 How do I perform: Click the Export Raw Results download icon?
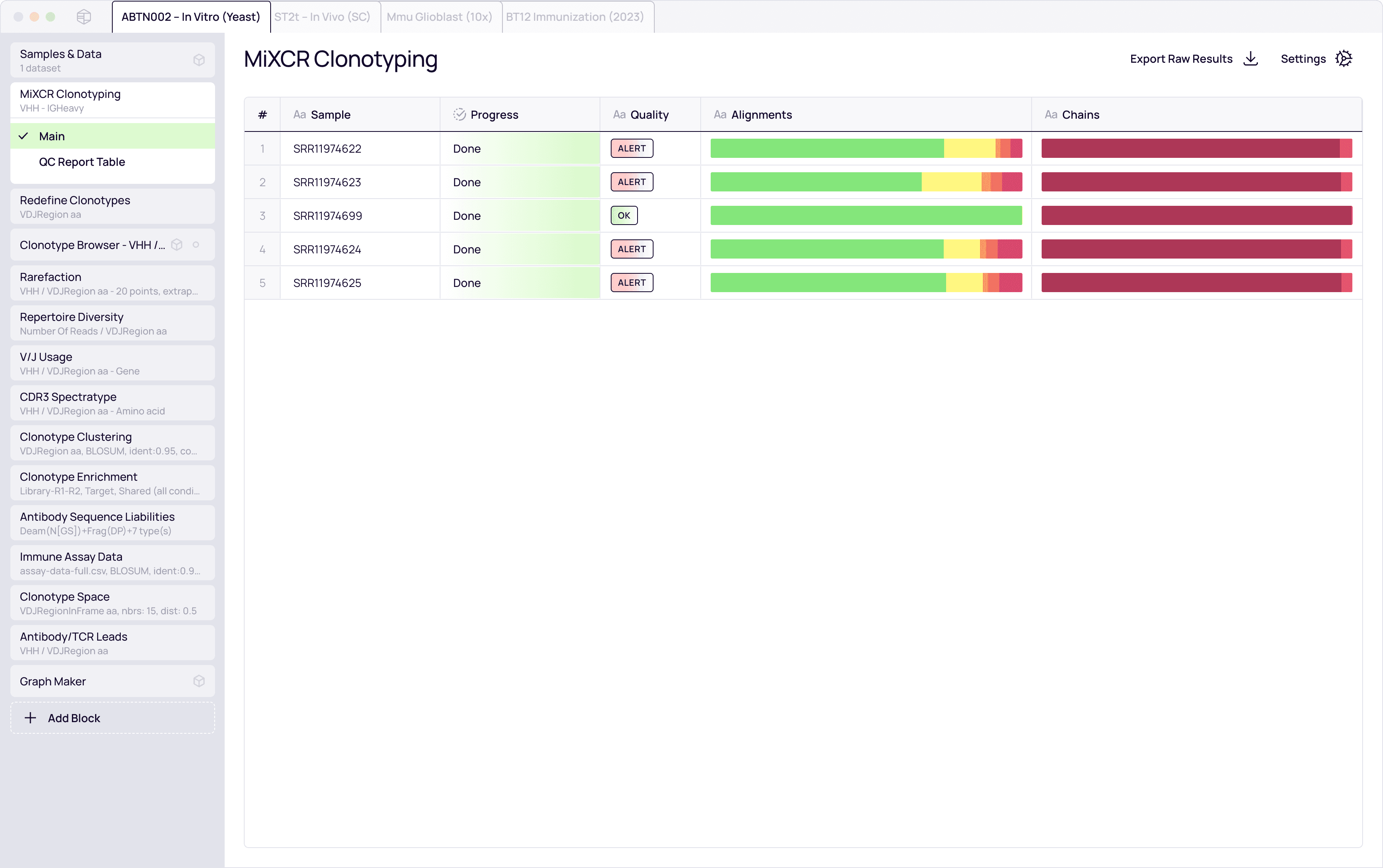coord(1250,59)
